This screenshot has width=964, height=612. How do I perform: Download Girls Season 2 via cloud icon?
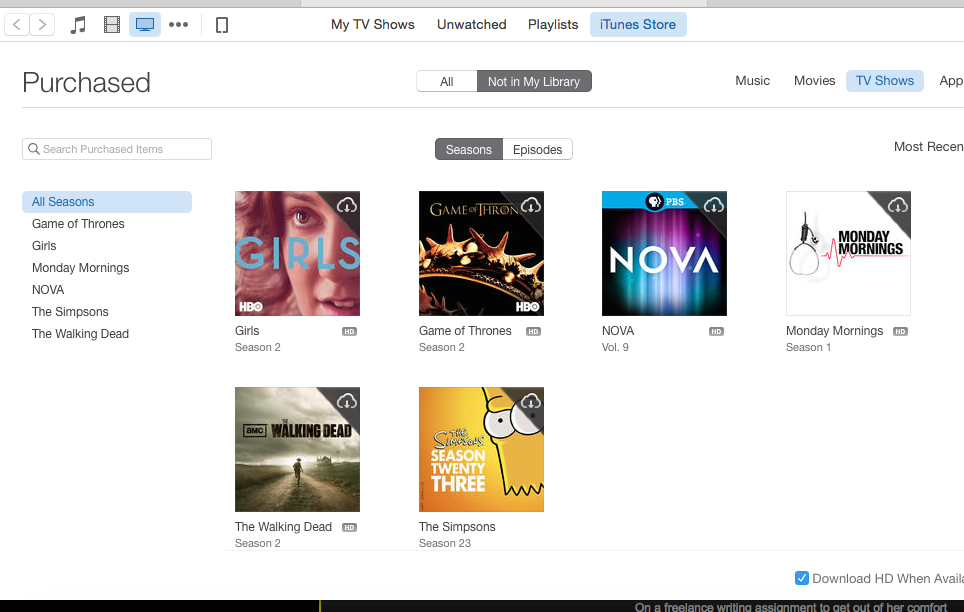347,205
